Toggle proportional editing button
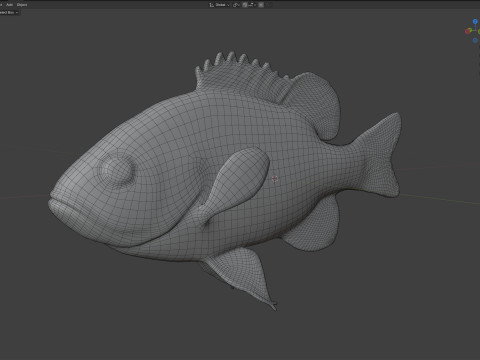 (x=261, y=5)
